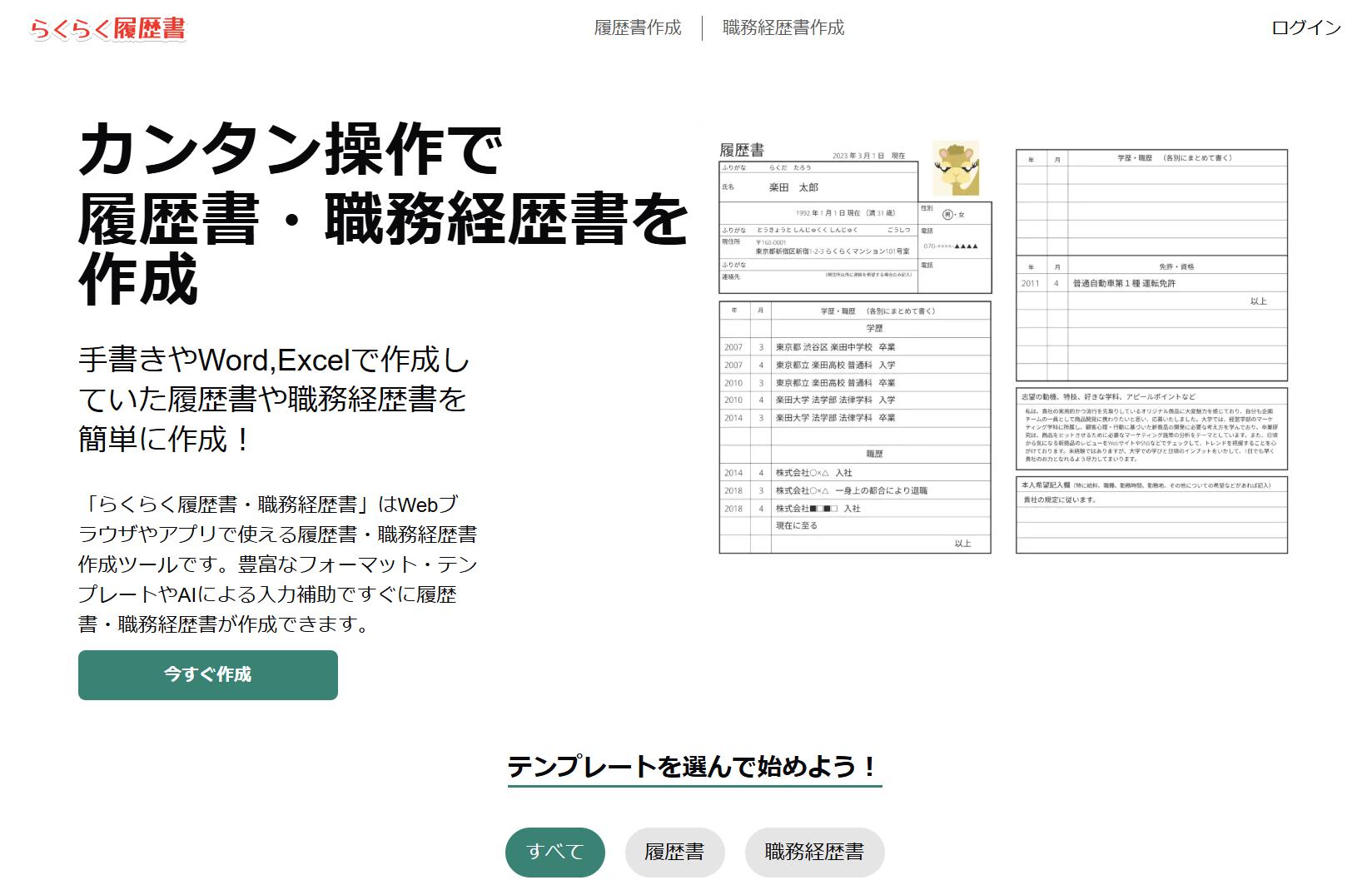Viewport: 1372px width, 890px height.
Task: Click the カンタン操作で main headline
Action: pos(291,150)
